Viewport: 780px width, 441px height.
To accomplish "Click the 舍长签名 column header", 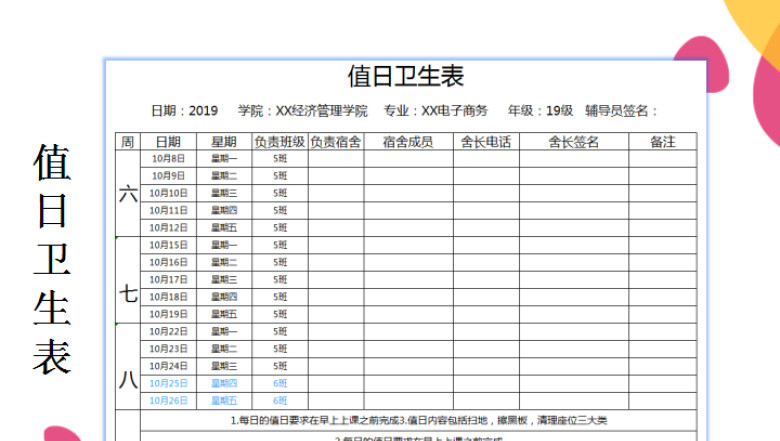I will point(574,142).
